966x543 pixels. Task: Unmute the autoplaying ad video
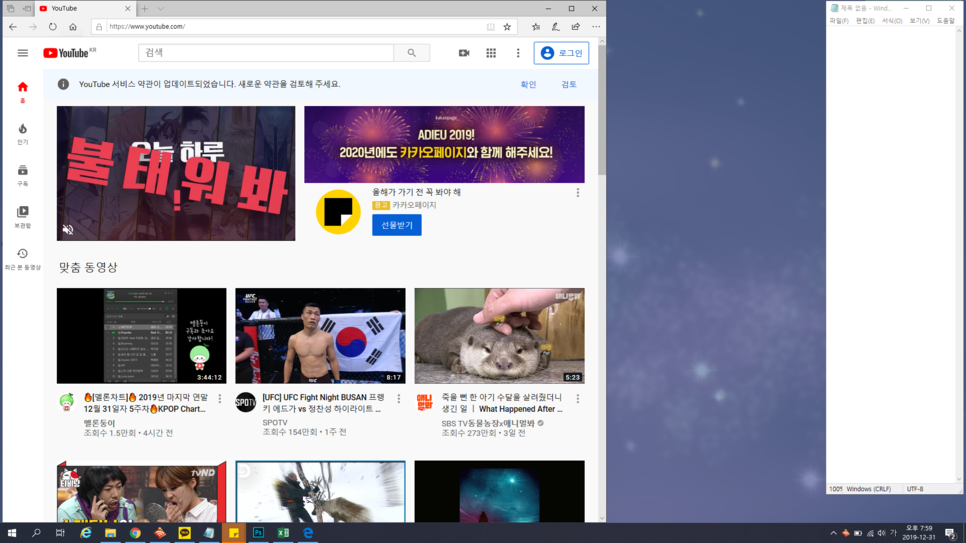(x=68, y=230)
